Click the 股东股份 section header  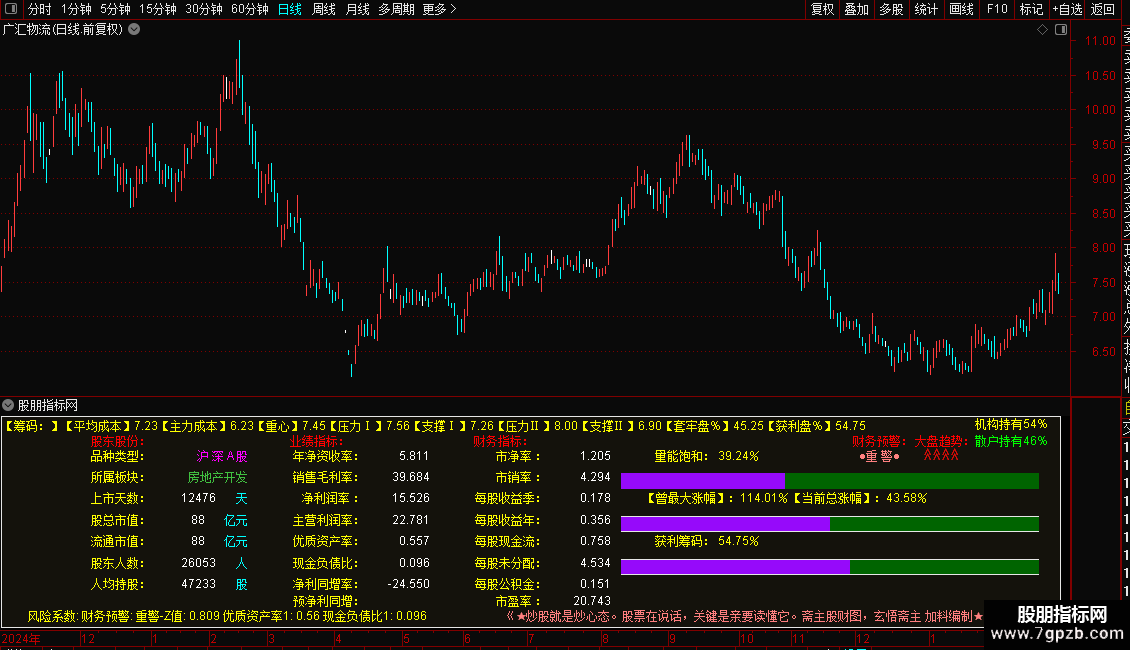click(x=117, y=441)
